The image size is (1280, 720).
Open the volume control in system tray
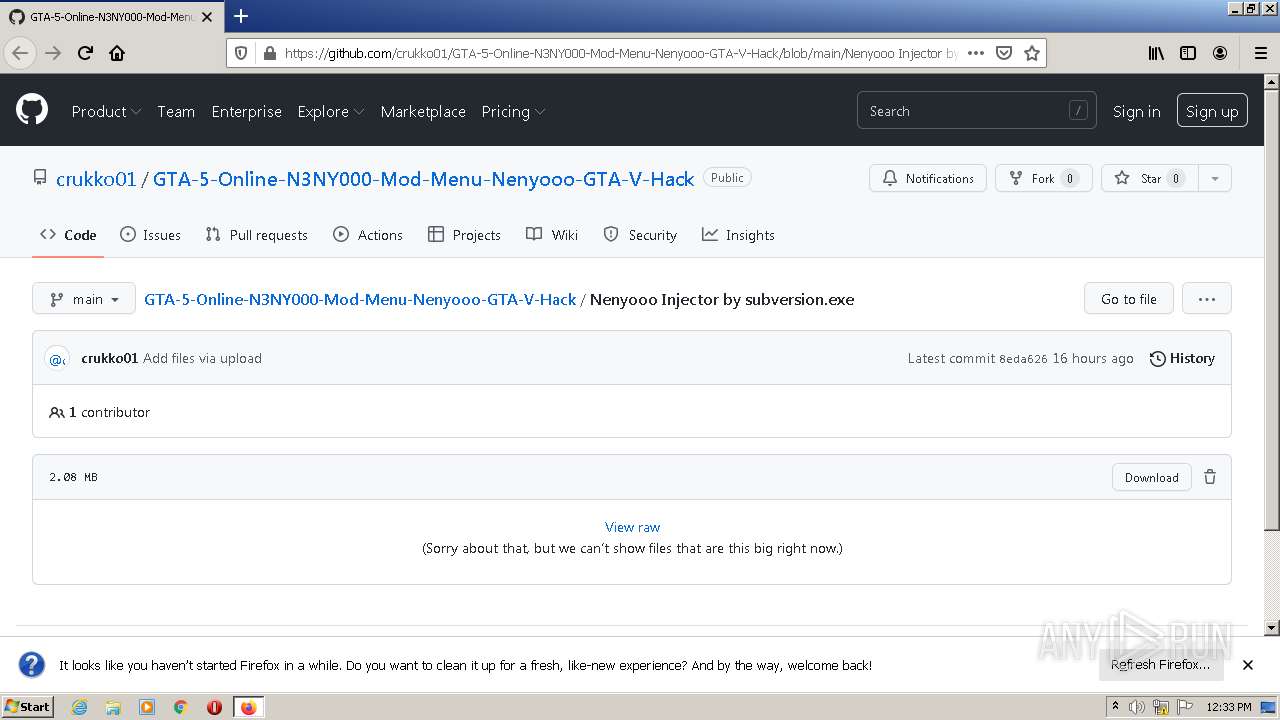[1137, 707]
